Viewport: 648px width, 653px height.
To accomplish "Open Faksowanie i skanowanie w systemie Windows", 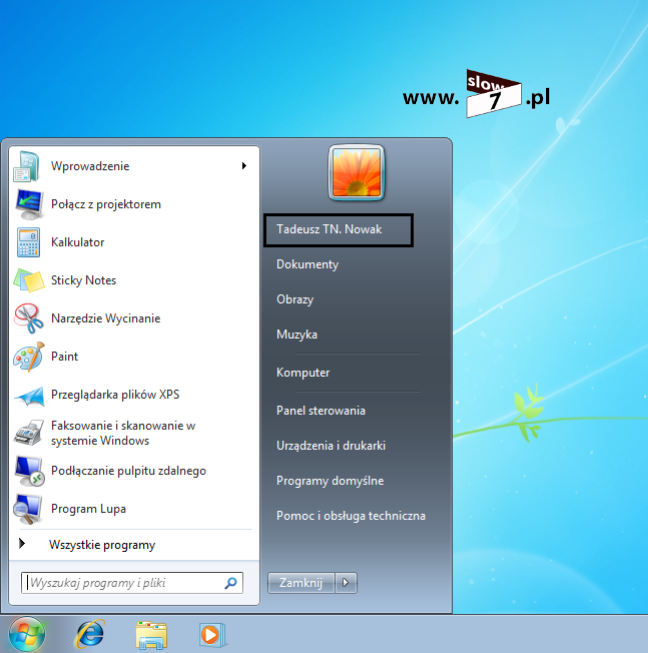I will click(x=122, y=432).
